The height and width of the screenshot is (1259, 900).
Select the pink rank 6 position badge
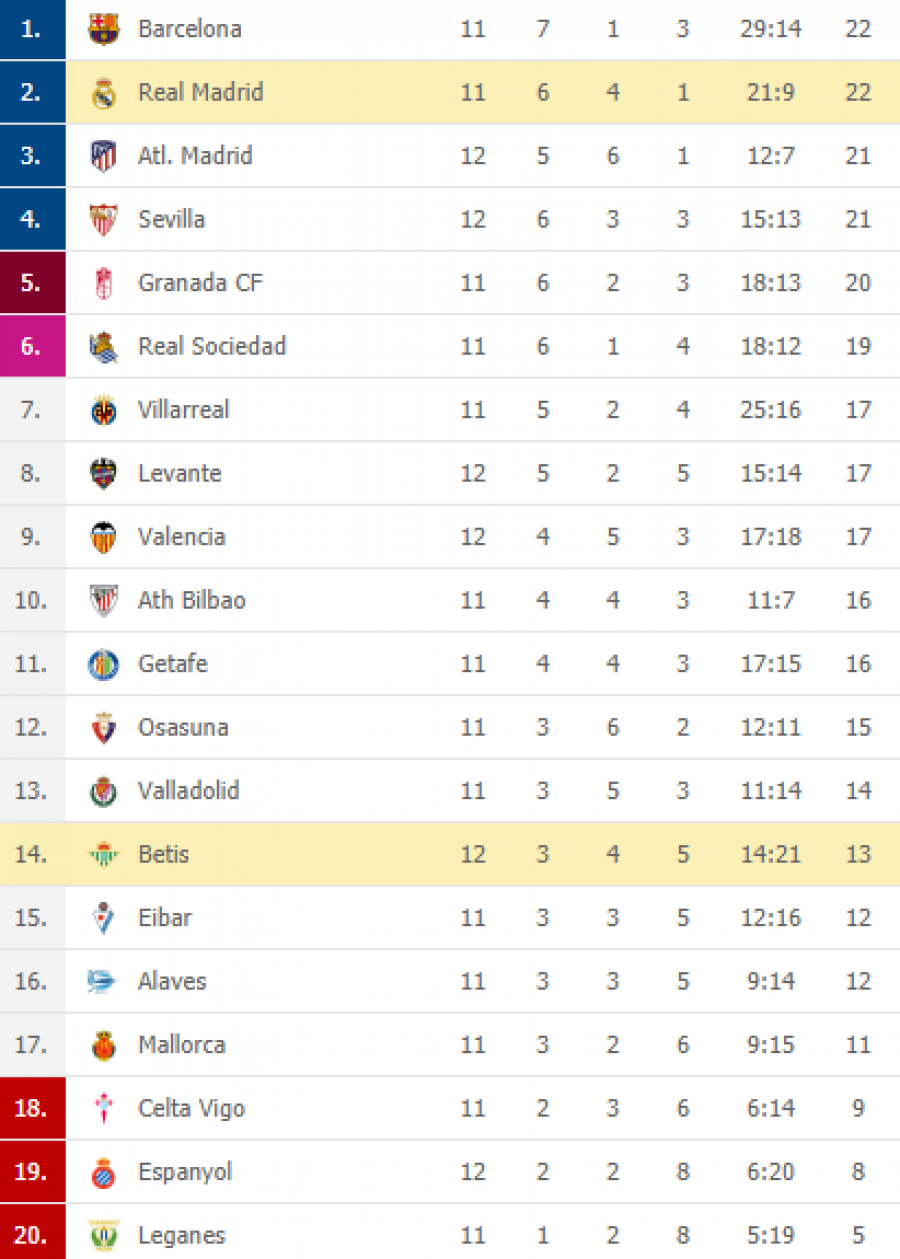32,346
